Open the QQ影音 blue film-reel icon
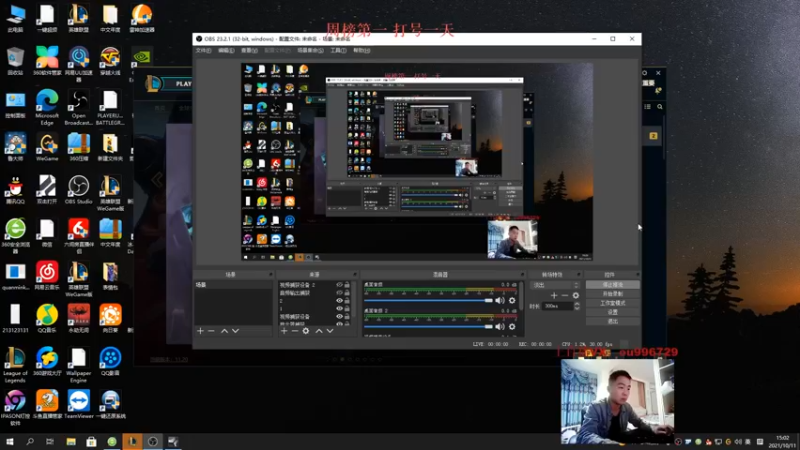The image size is (800, 450). [110, 362]
